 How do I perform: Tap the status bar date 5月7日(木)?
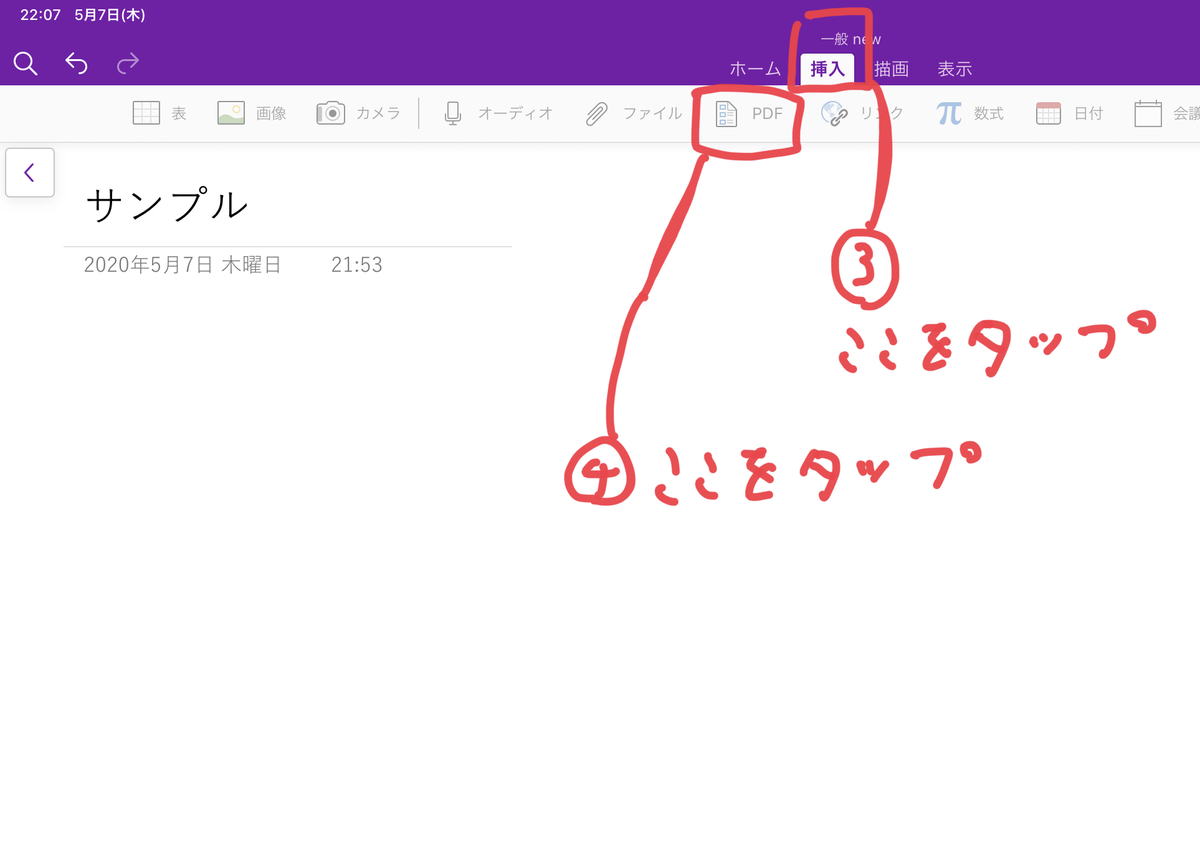click(110, 15)
